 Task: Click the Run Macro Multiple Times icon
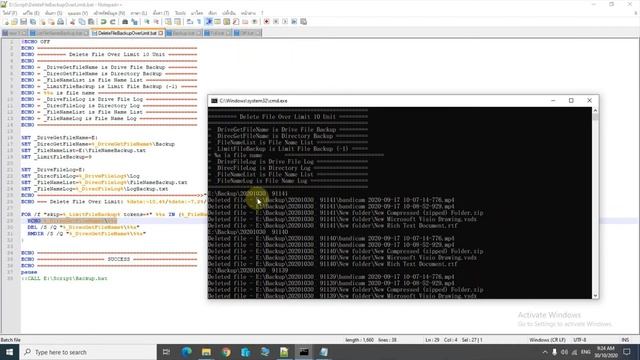(x=294, y=22)
